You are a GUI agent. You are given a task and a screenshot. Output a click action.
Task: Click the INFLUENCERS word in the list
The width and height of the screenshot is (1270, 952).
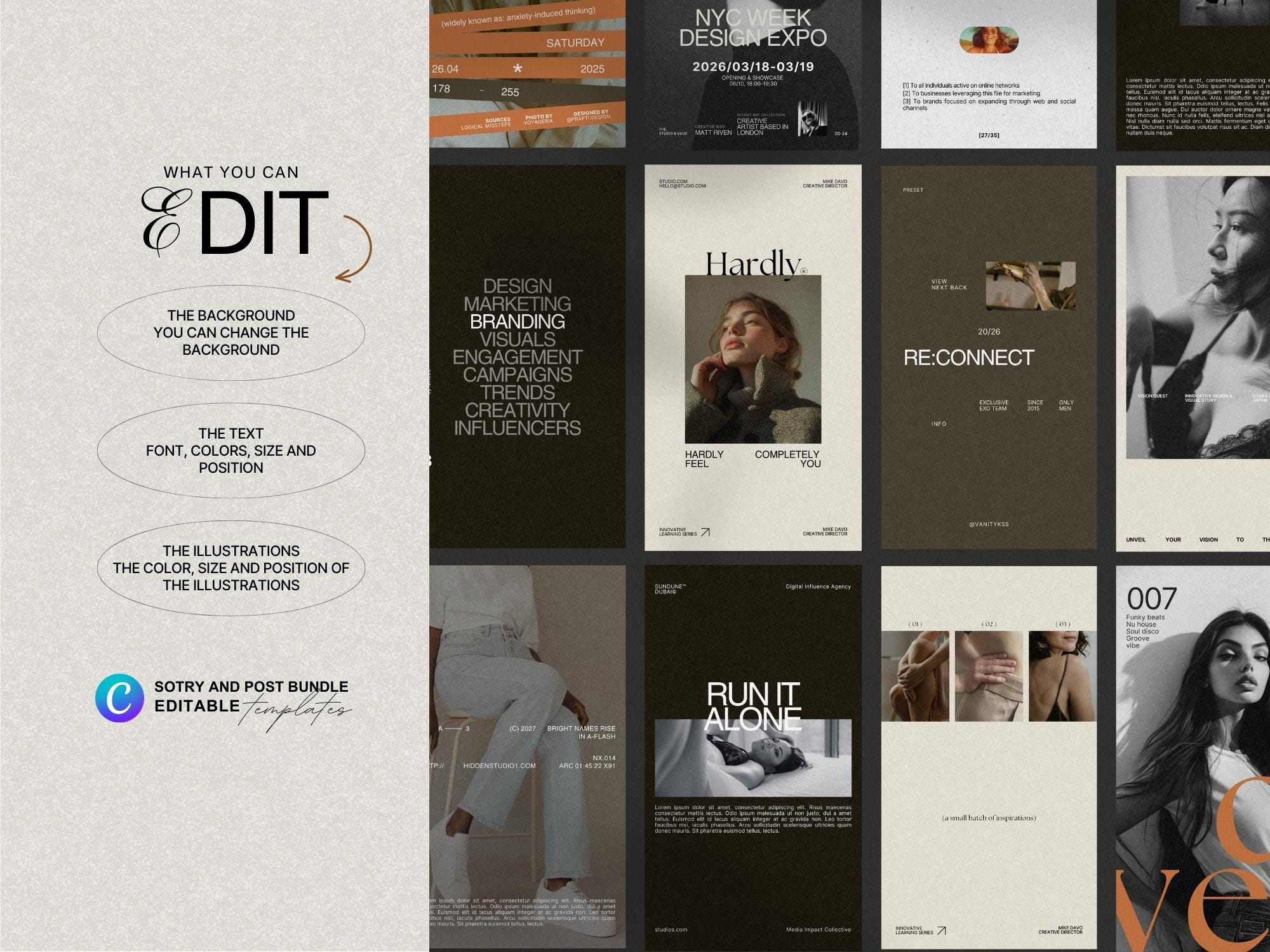pyautogui.click(x=518, y=428)
